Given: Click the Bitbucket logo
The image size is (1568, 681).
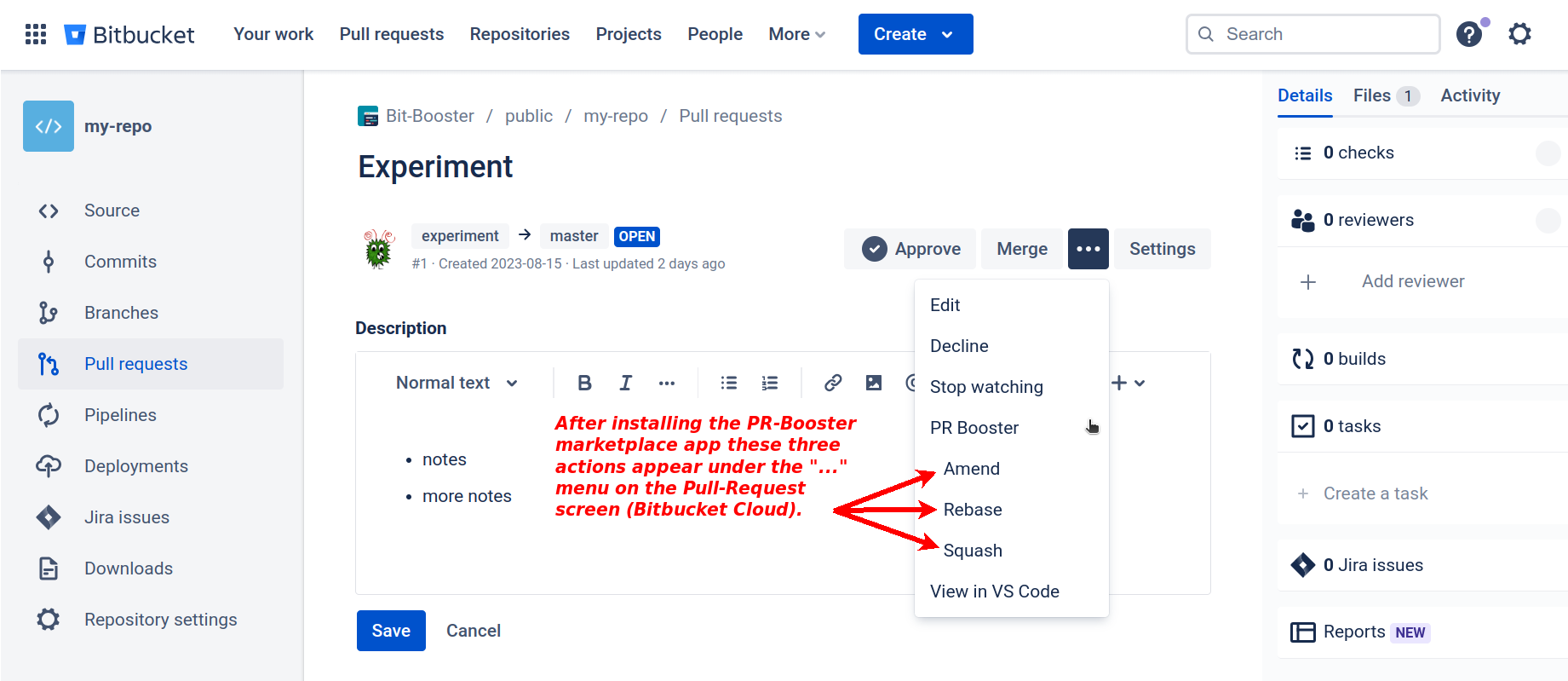Looking at the screenshot, I should coord(129,34).
